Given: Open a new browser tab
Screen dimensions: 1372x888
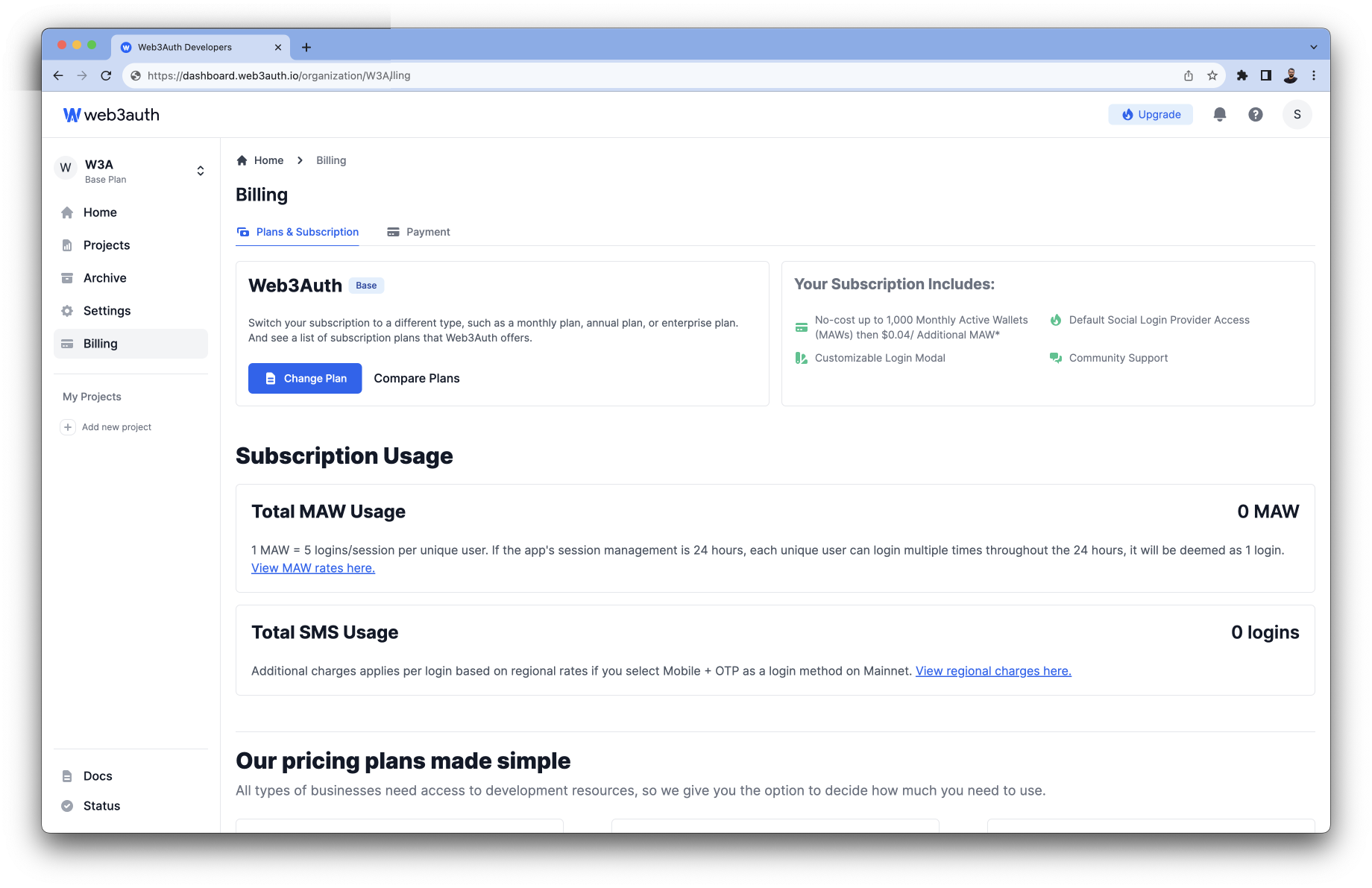Looking at the screenshot, I should pos(306,47).
